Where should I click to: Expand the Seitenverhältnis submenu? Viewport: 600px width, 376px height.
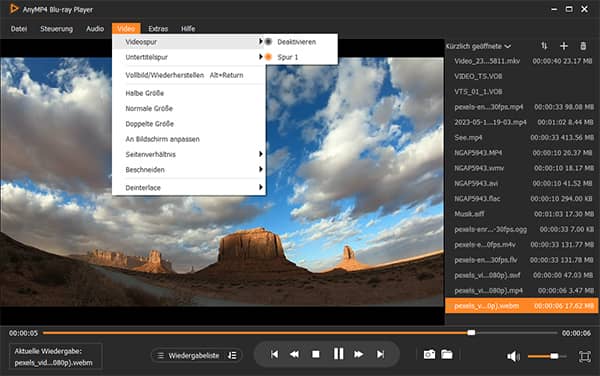tap(188, 154)
